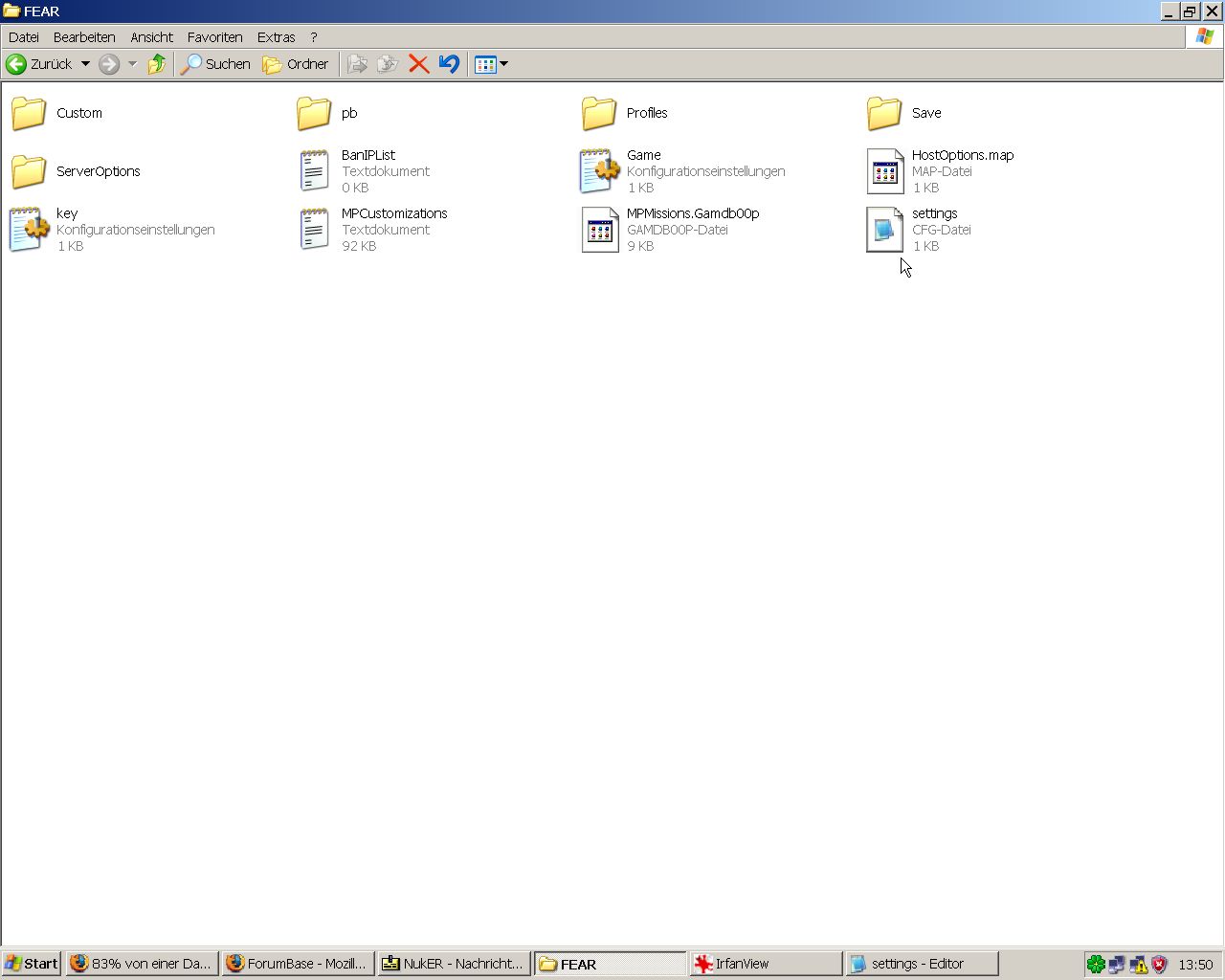Image resolution: width=1225 pixels, height=980 pixels.
Task: Select the 'settings' file name label
Action: tap(935, 213)
